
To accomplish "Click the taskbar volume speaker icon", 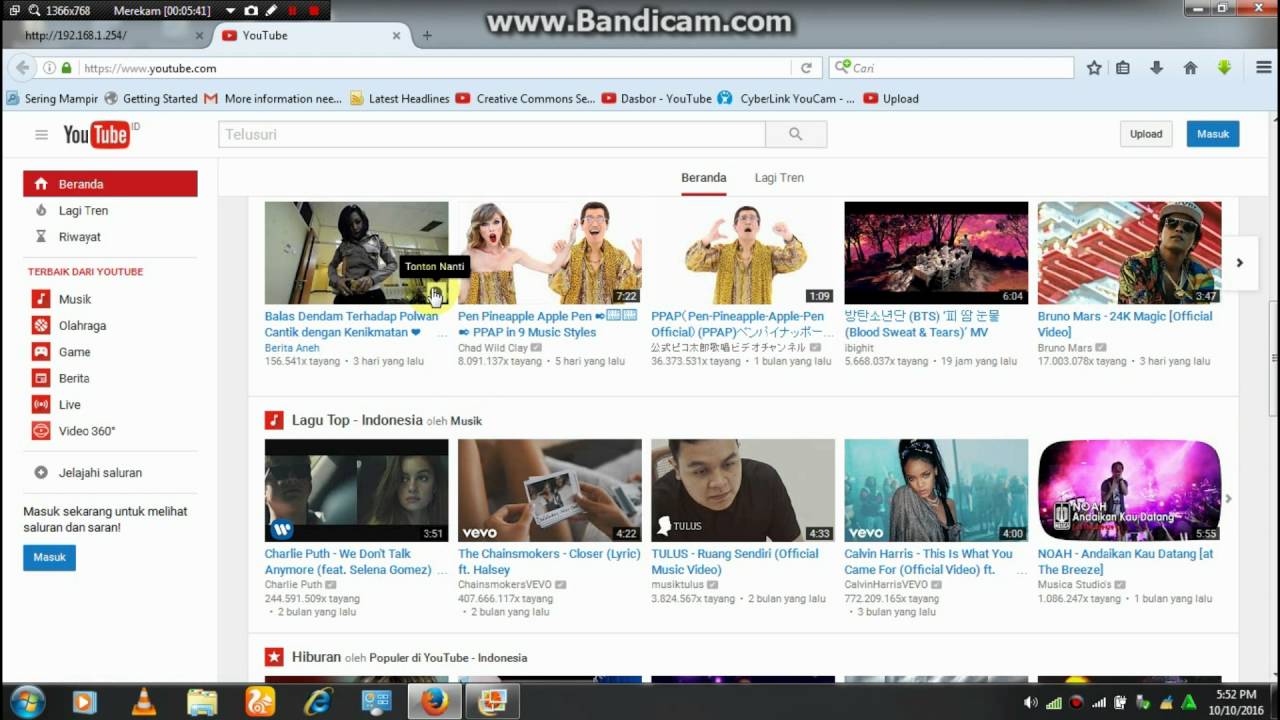I will tap(1030, 703).
